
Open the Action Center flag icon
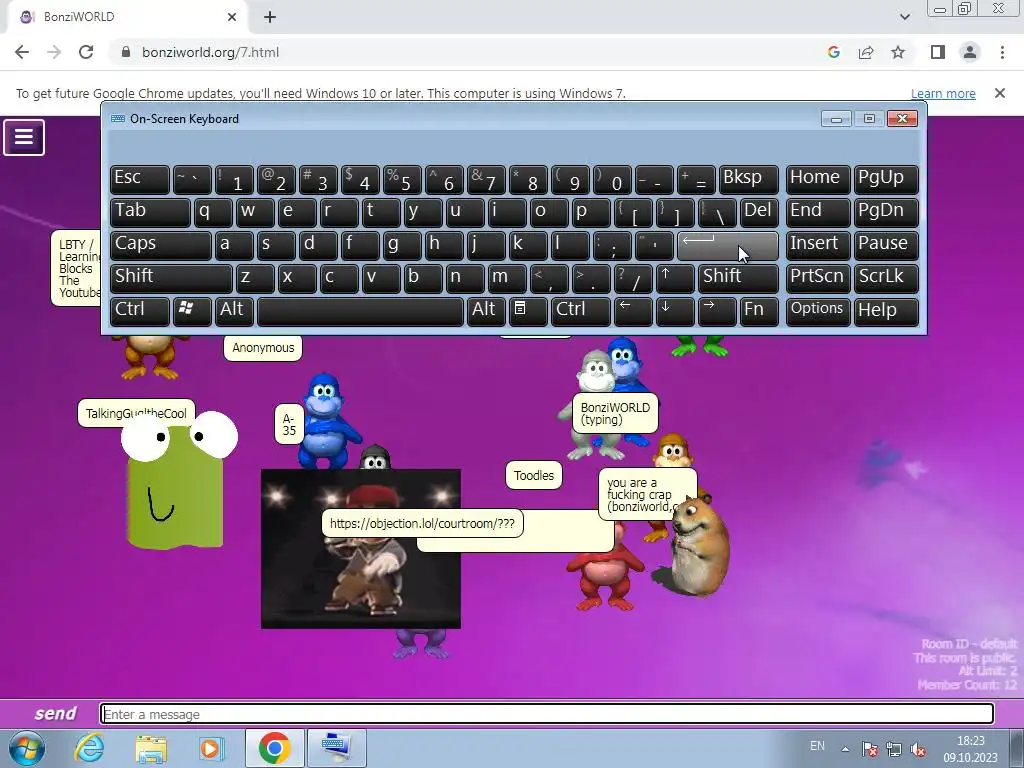pyautogui.click(x=869, y=749)
